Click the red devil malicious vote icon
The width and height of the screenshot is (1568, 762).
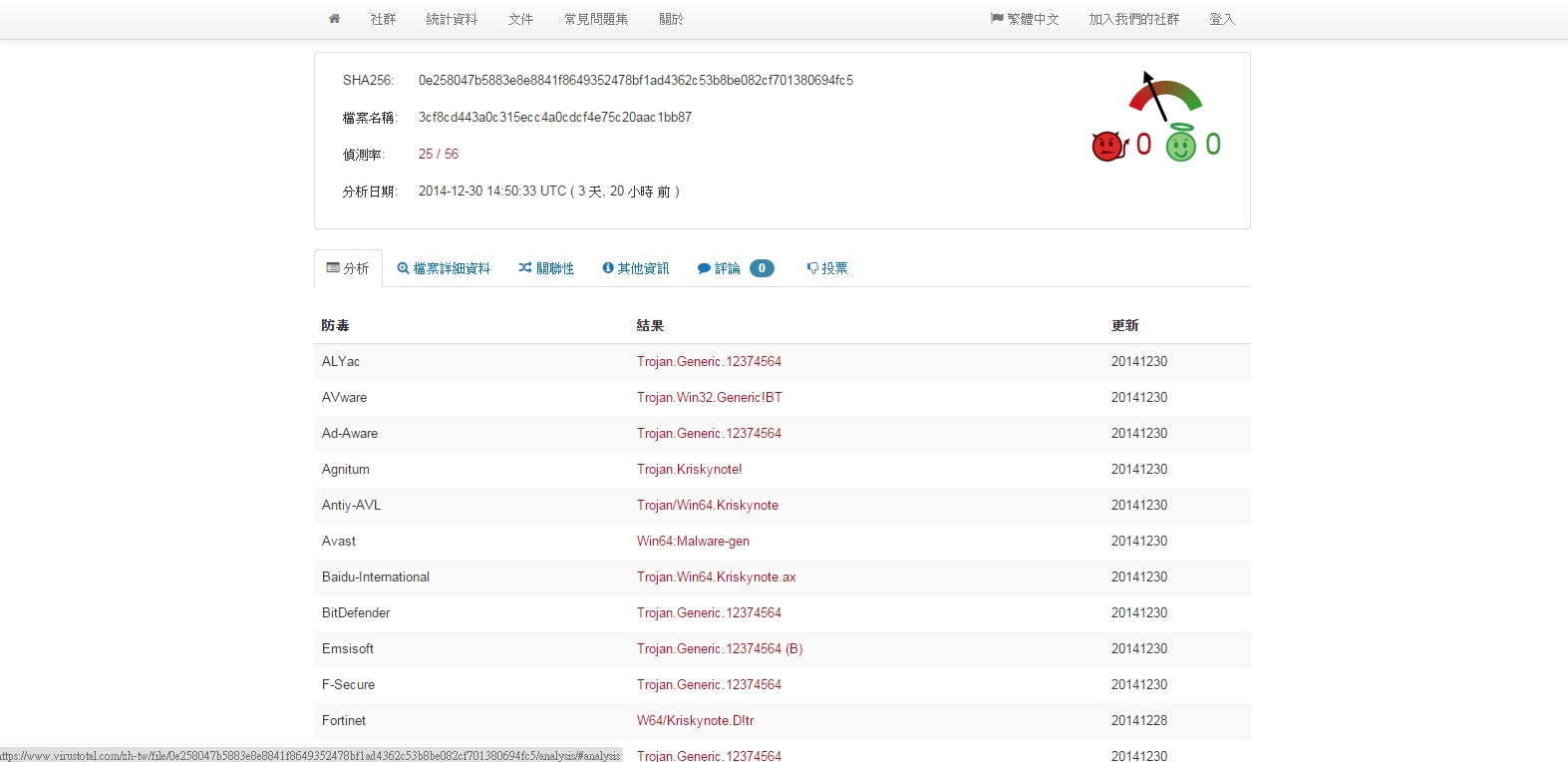[1108, 146]
